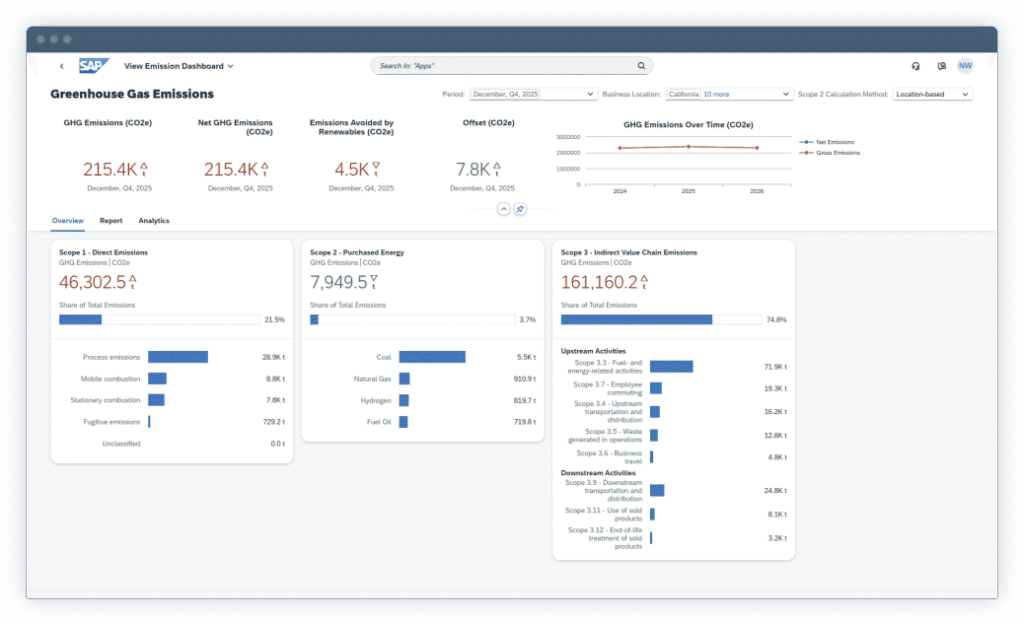This screenshot has width=1024, height=625.
Task: Pin the header using the pin icon
Action: (x=520, y=209)
